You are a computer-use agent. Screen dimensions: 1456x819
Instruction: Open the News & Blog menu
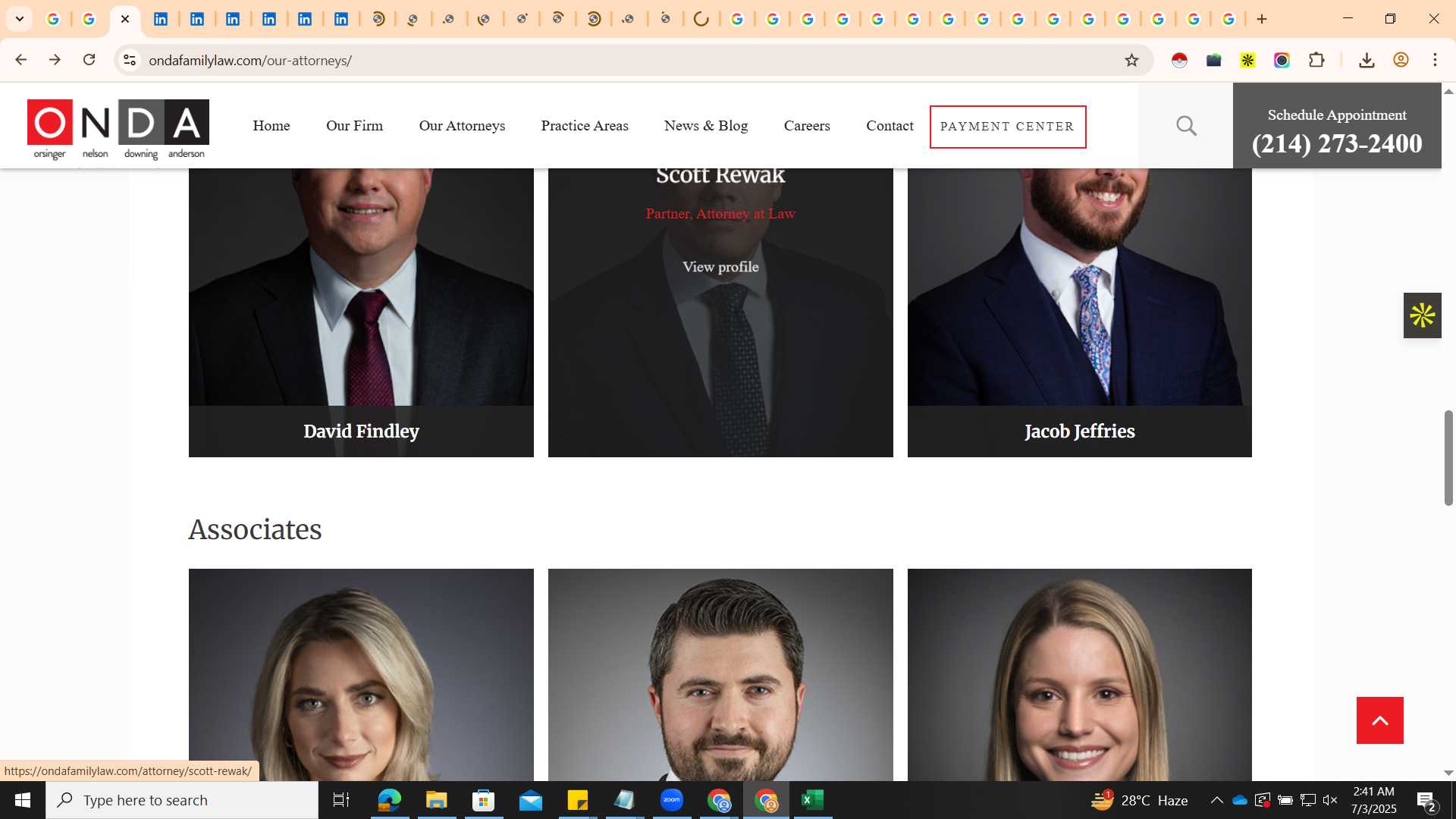(x=706, y=126)
